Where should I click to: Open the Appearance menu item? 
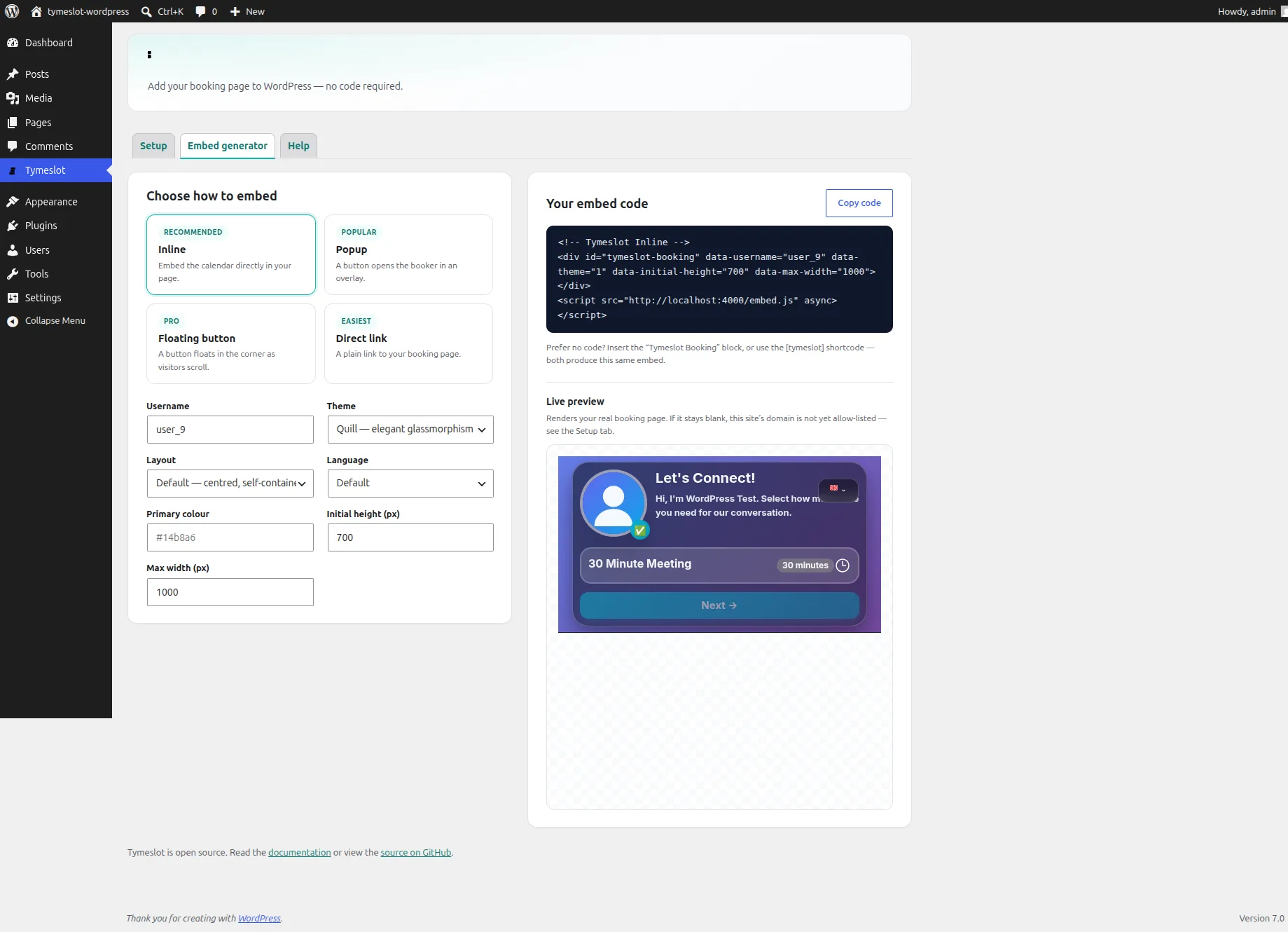[56, 202]
